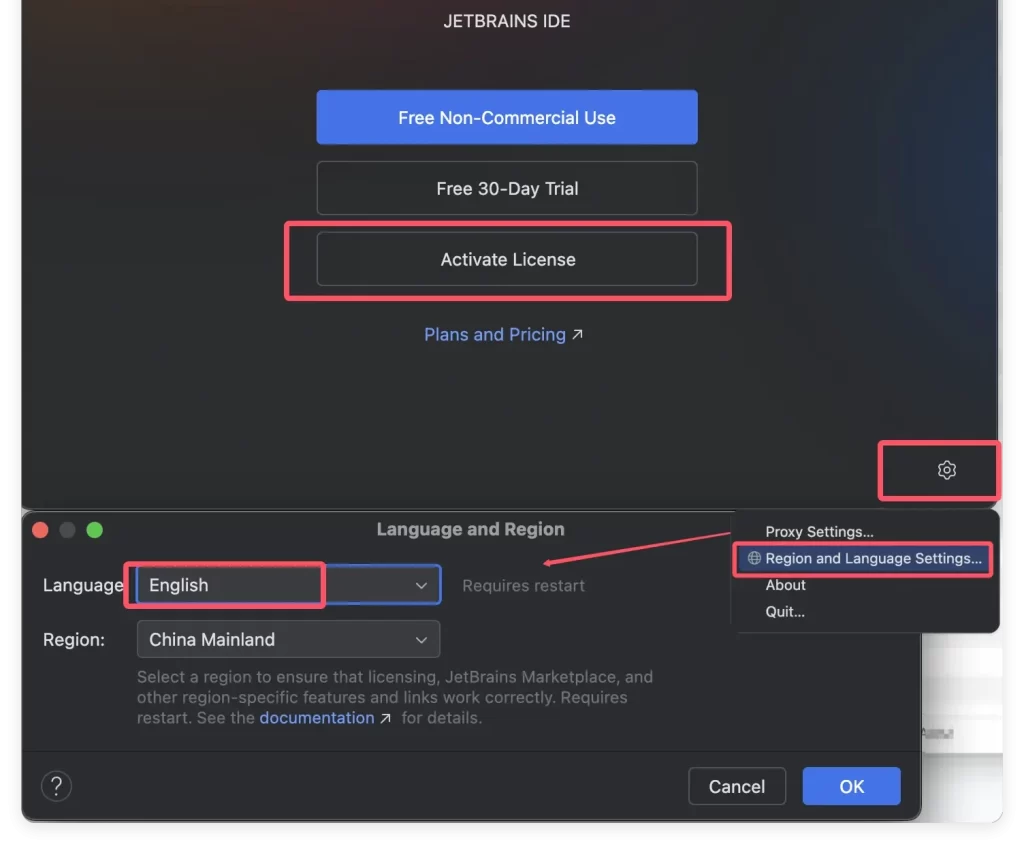Click the gray minimize window button
This screenshot has width=1024, height=844.
click(x=68, y=530)
